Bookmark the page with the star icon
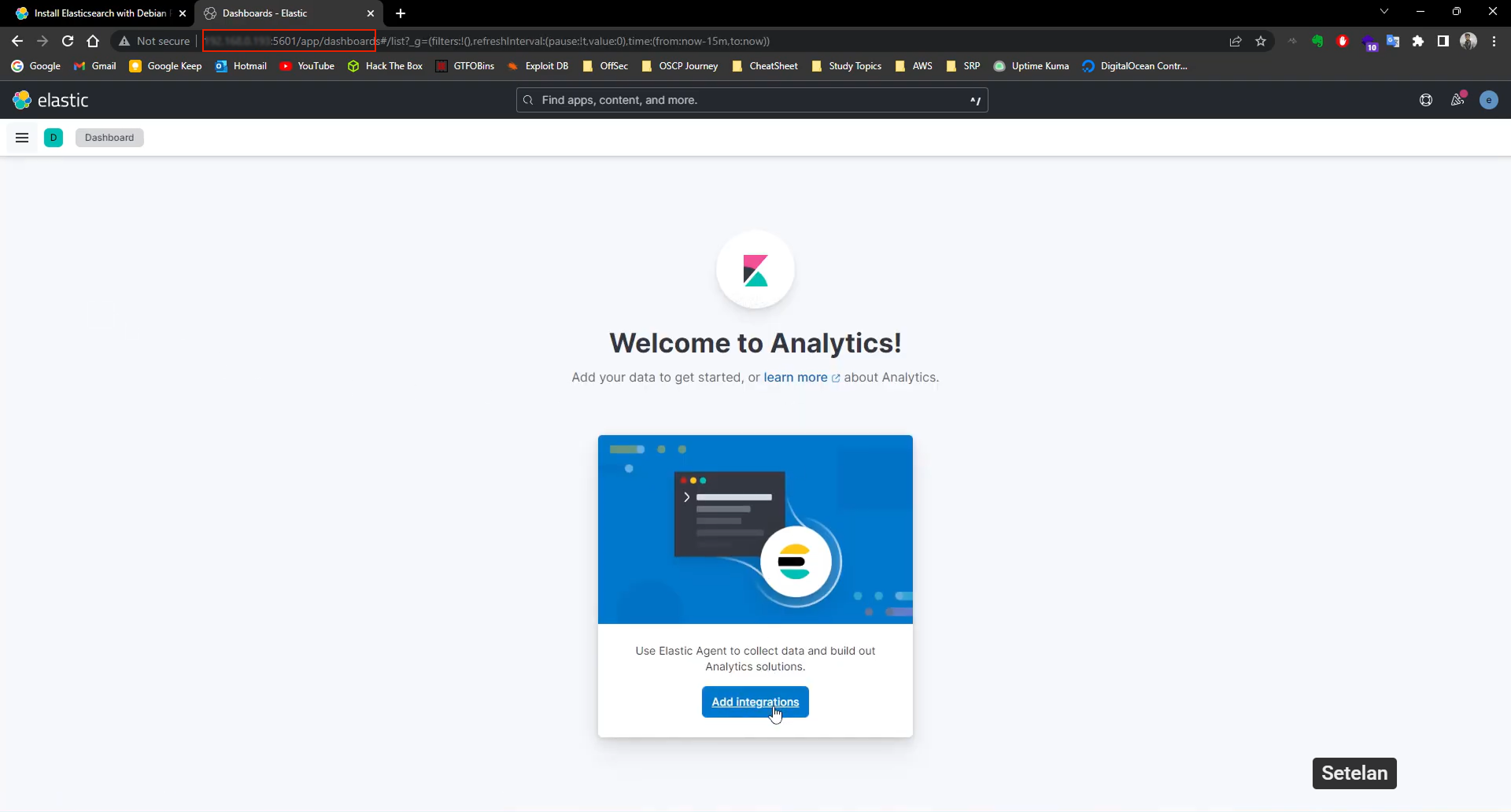Viewport: 1511px width, 812px height. (x=1262, y=41)
